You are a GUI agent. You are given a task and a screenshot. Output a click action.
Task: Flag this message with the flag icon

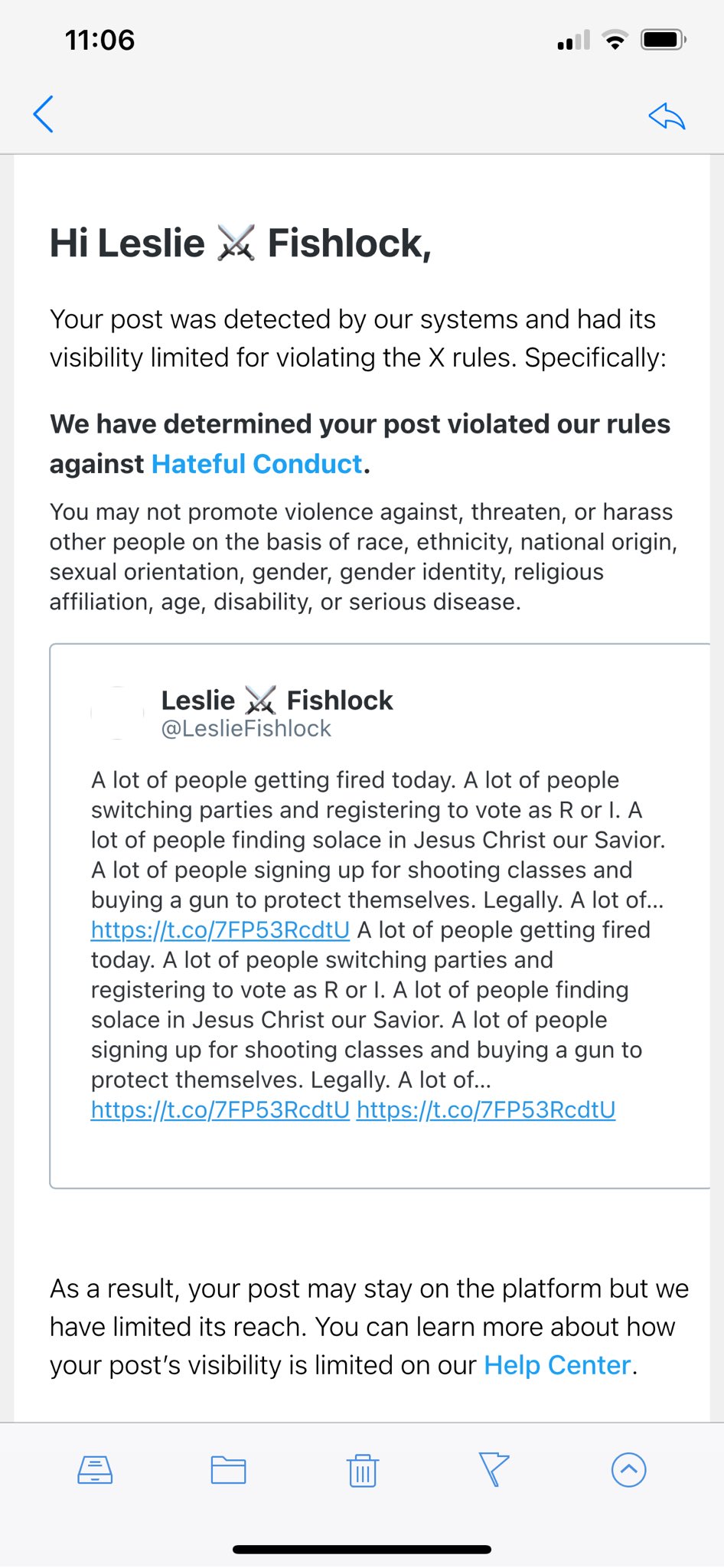pyautogui.click(x=494, y=1469)
